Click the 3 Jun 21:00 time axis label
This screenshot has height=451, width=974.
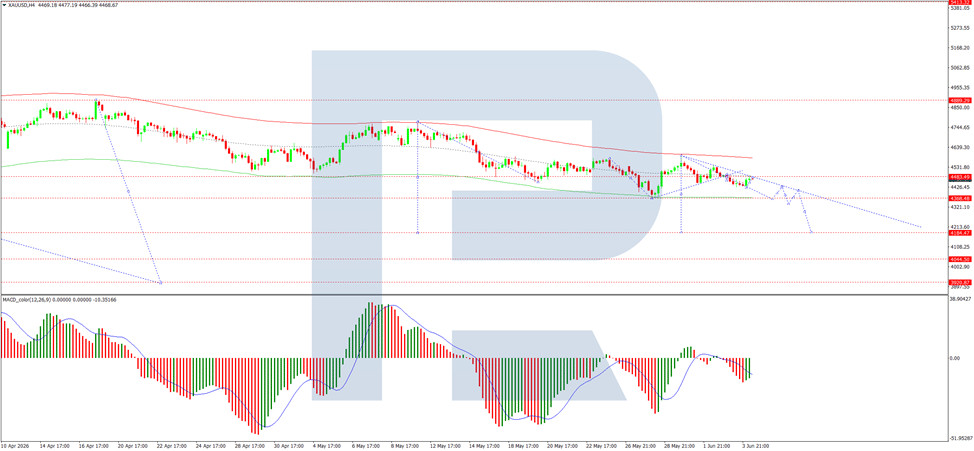pos(757,446)
